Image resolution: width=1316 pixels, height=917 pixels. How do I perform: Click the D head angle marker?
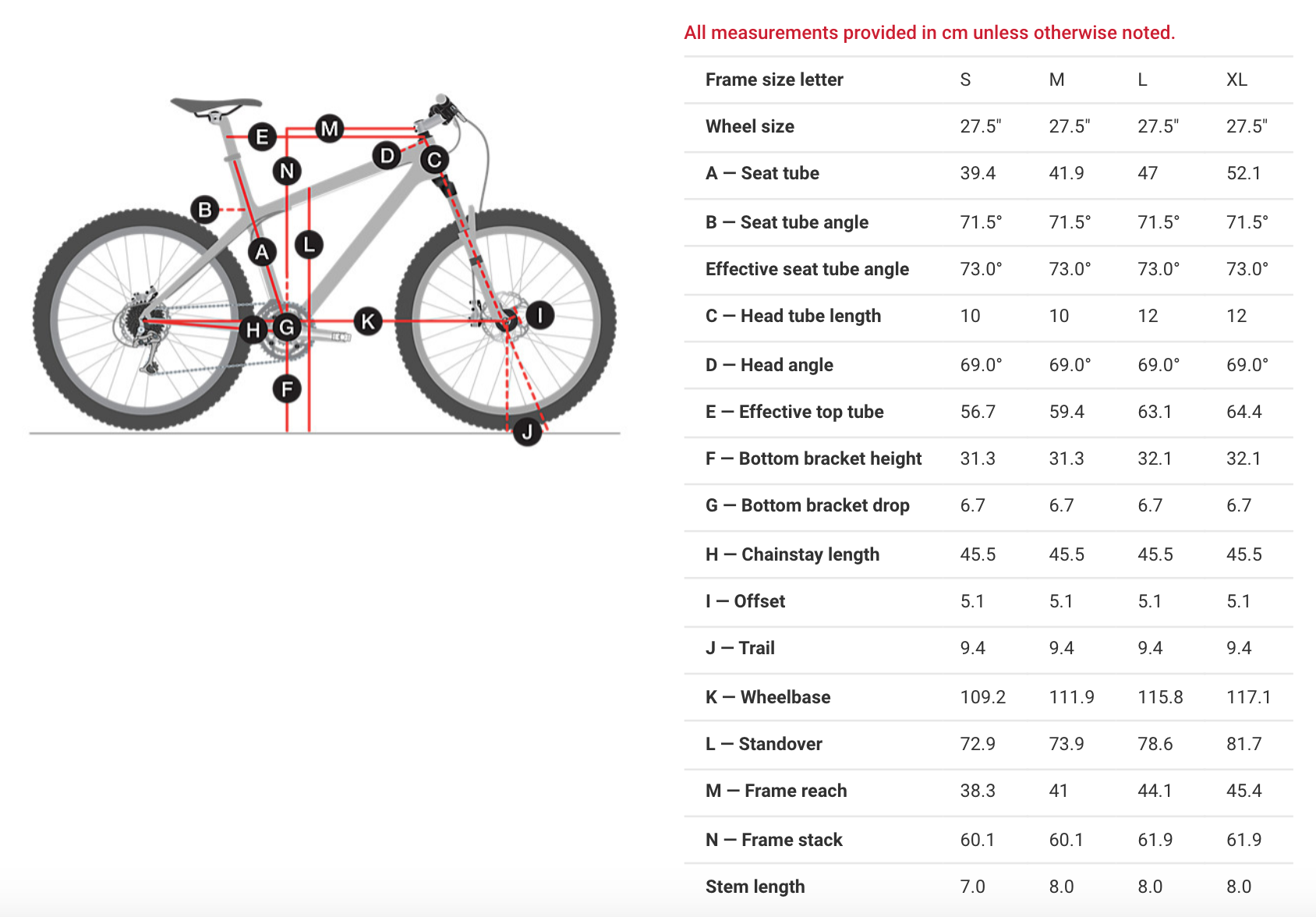point(387,155)
